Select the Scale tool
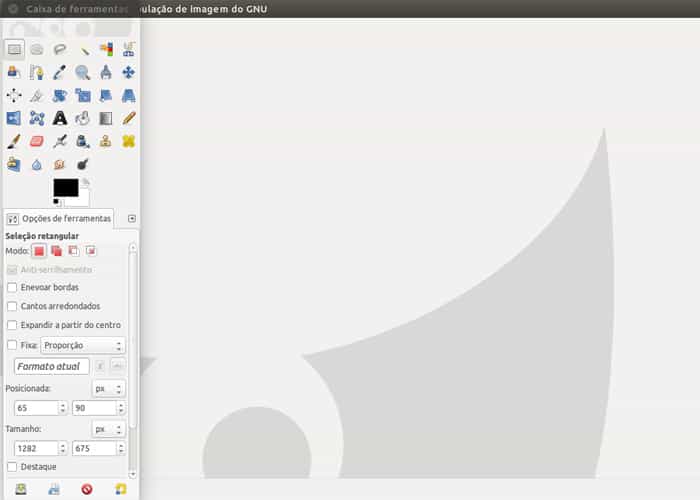The width and height of the screenshot is (700, 500). [83, 95]
